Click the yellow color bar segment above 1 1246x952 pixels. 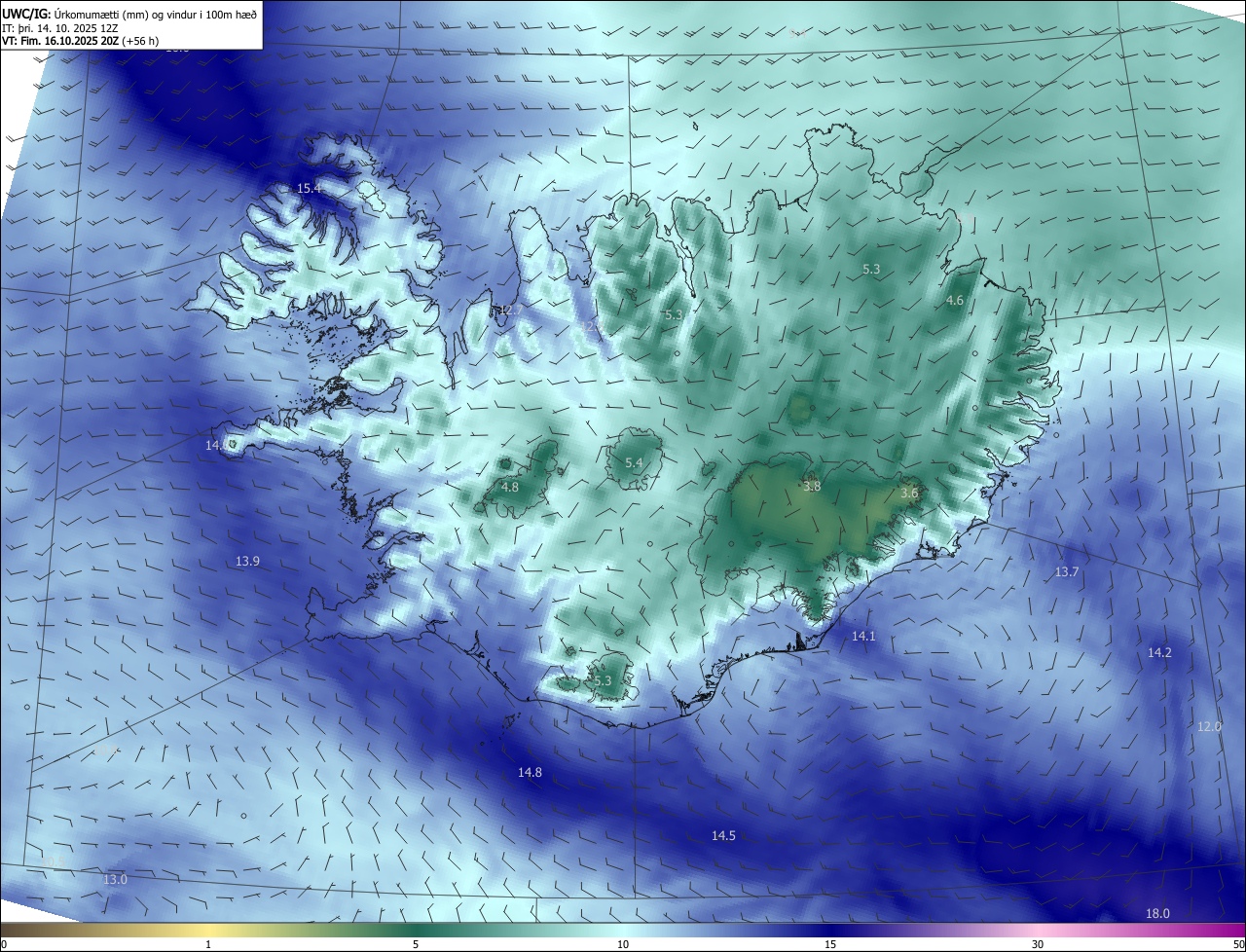[x=208, y=930]
